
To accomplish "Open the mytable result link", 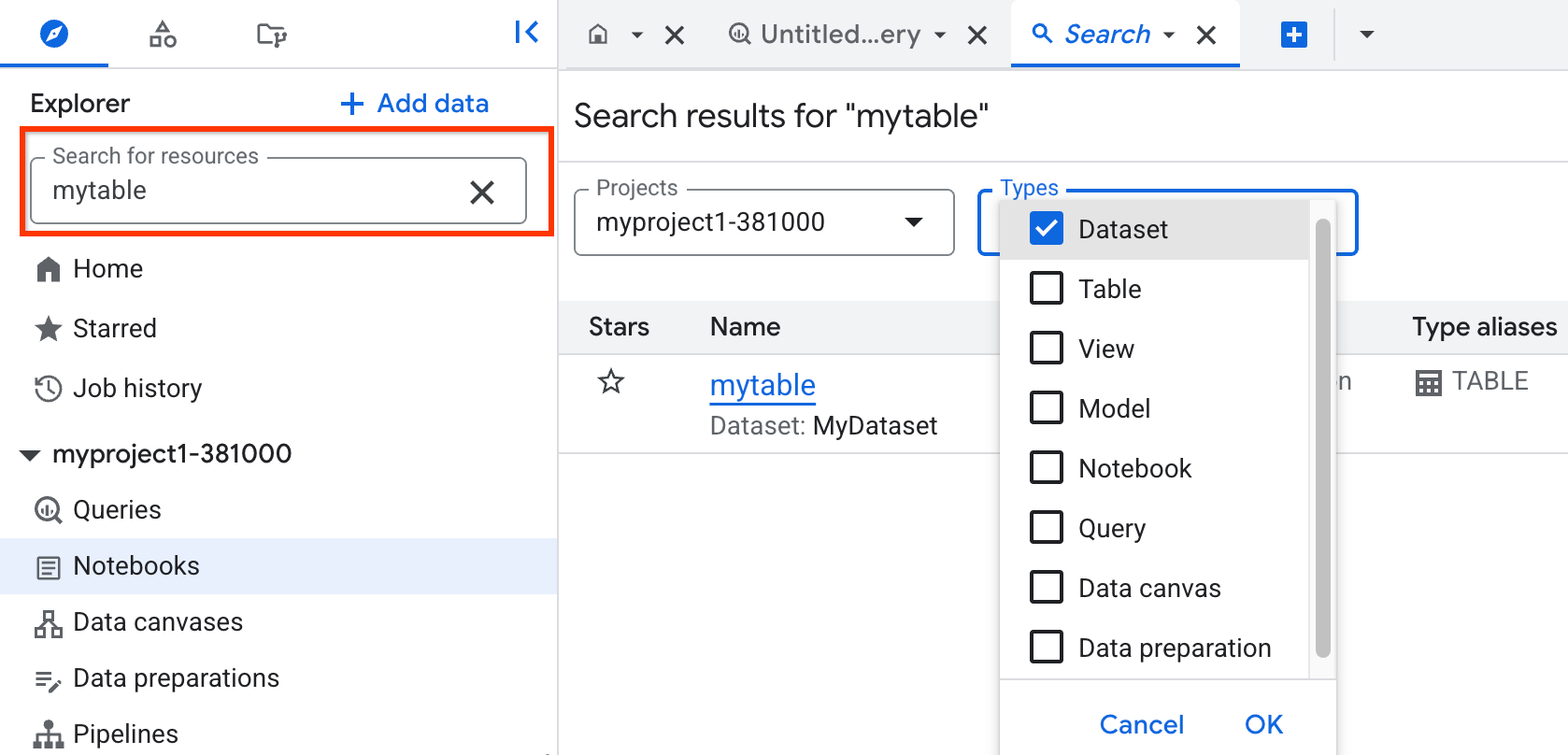I will click(x=763, y=385).
